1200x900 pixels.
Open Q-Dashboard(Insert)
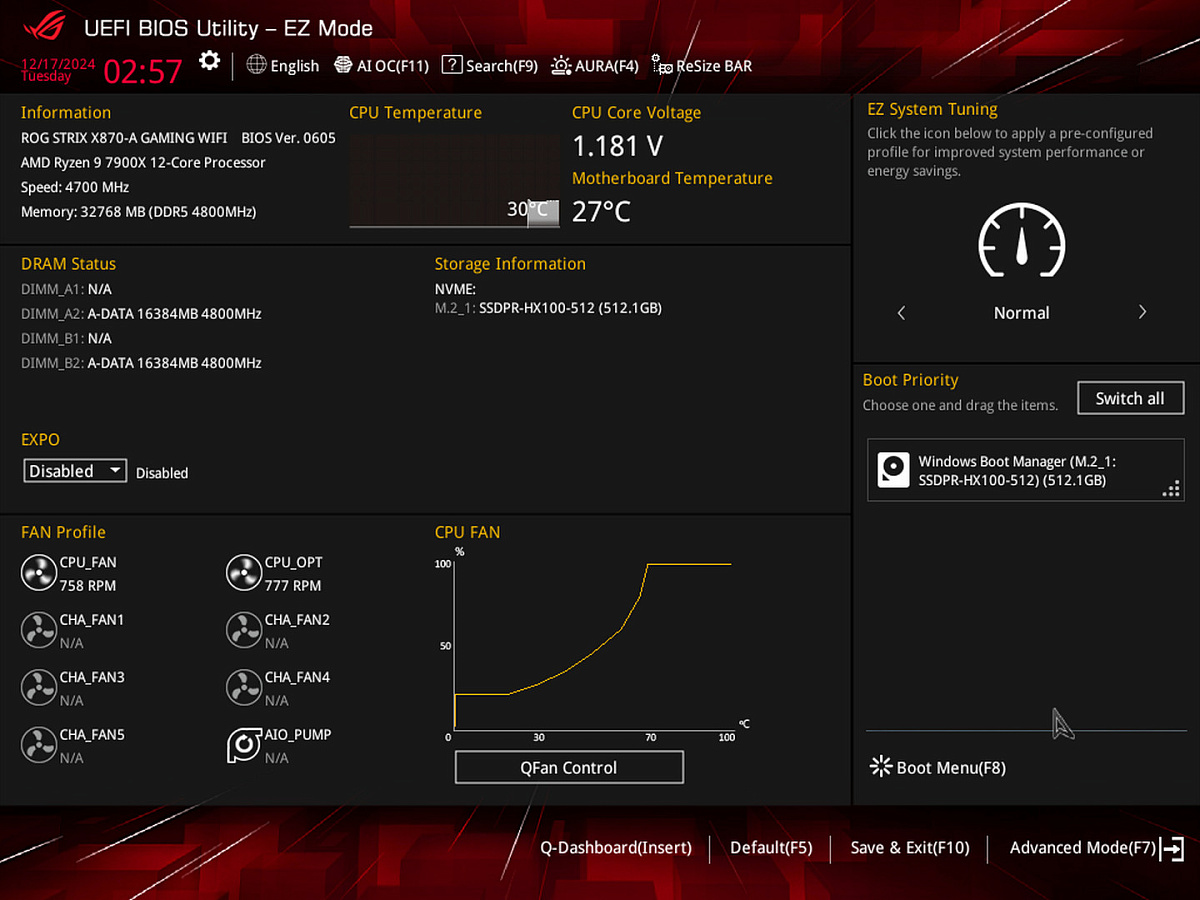tap(616, 848)
